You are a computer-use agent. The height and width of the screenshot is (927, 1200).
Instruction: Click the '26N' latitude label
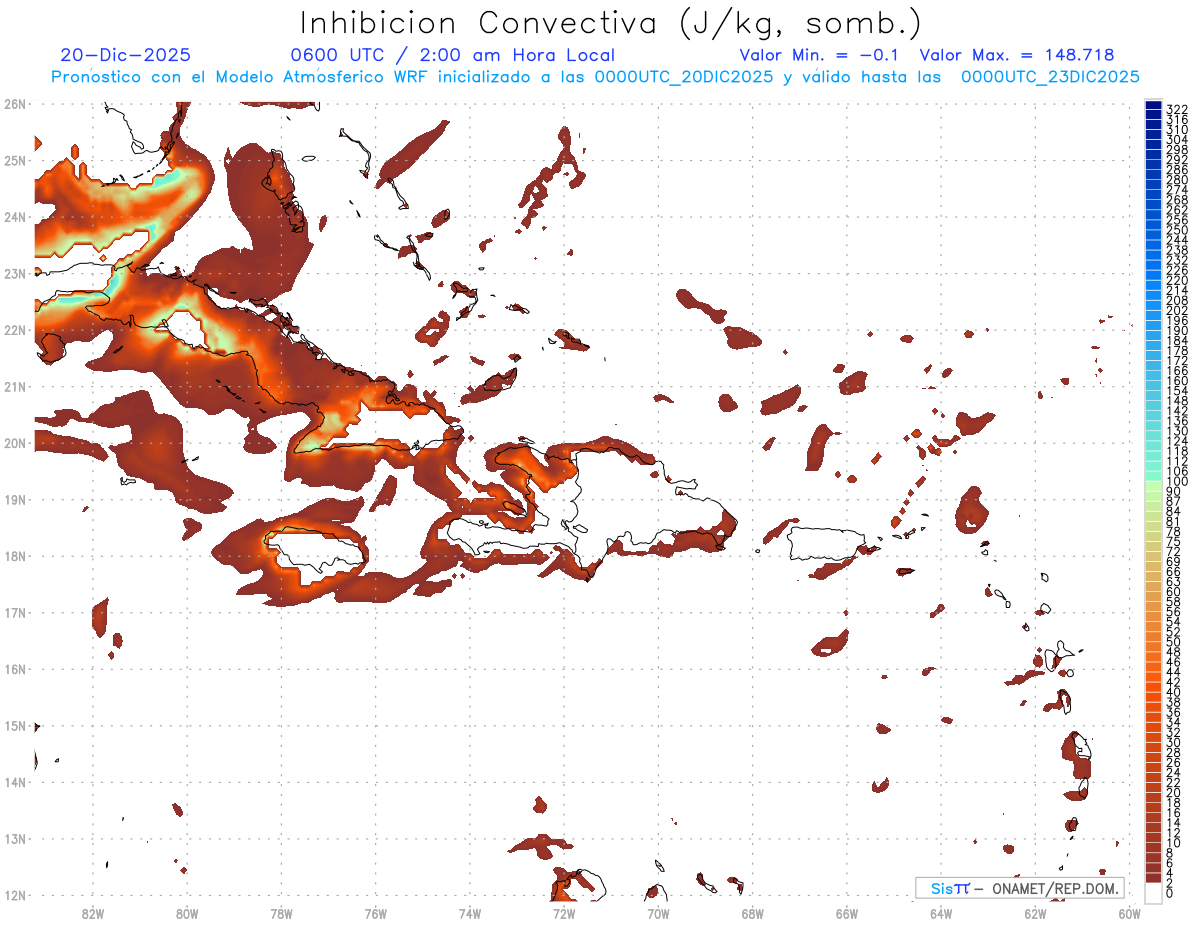15,104
